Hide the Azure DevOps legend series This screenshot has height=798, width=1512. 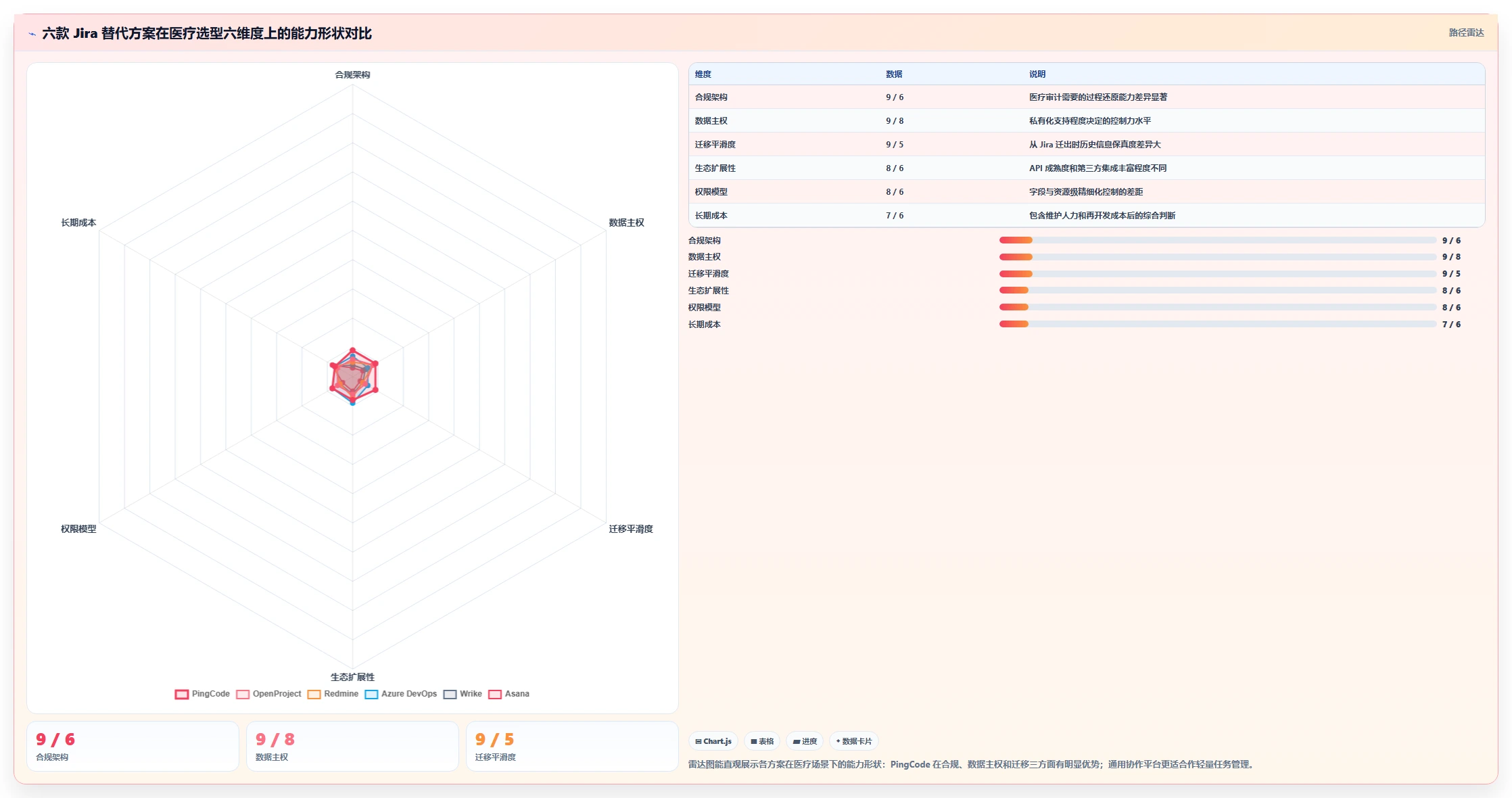401,694
